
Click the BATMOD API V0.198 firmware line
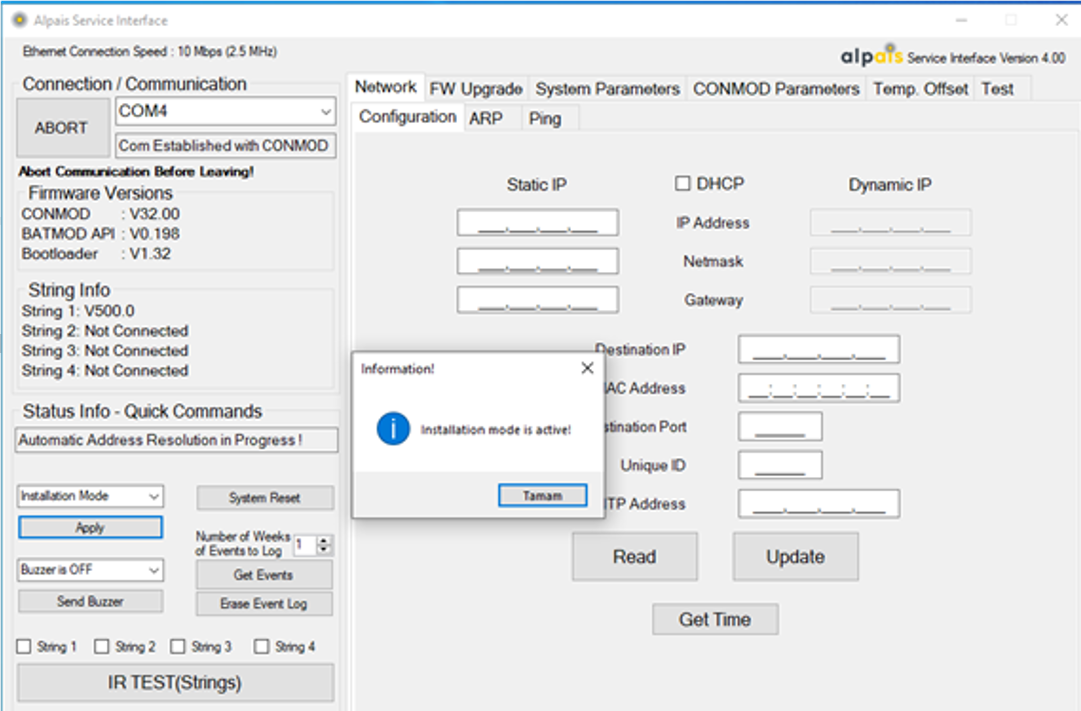point(101,234)
